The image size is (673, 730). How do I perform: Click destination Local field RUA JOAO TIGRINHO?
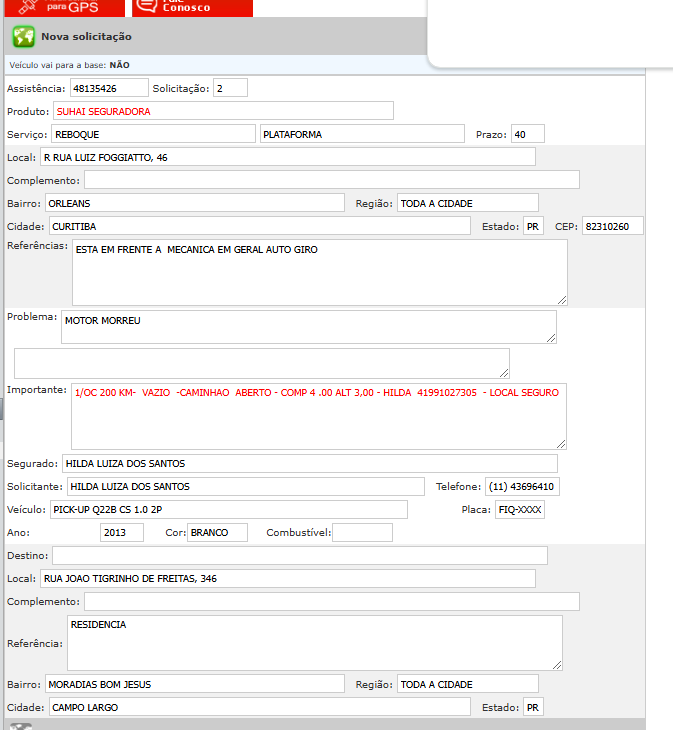[288, 578]
